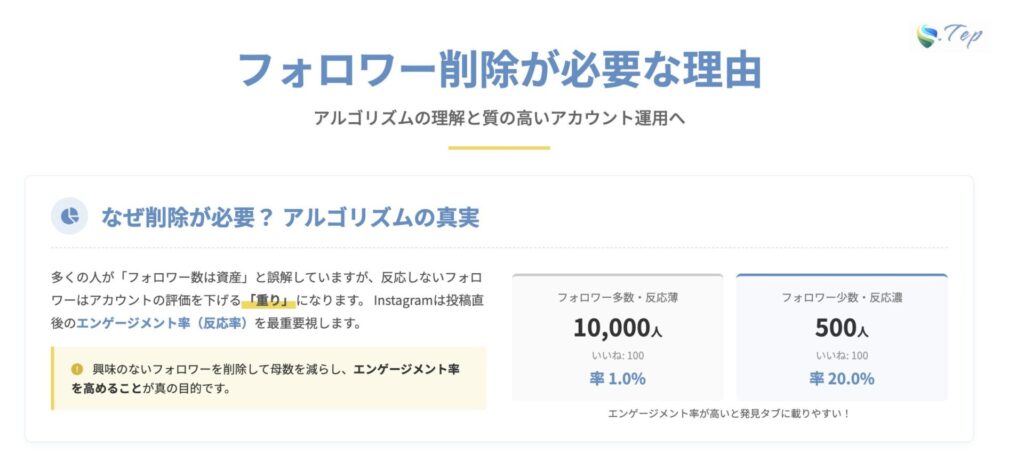1024x453 pixels.
Task: Click the 率 20.0% engagement value
Action: point(841,378)
